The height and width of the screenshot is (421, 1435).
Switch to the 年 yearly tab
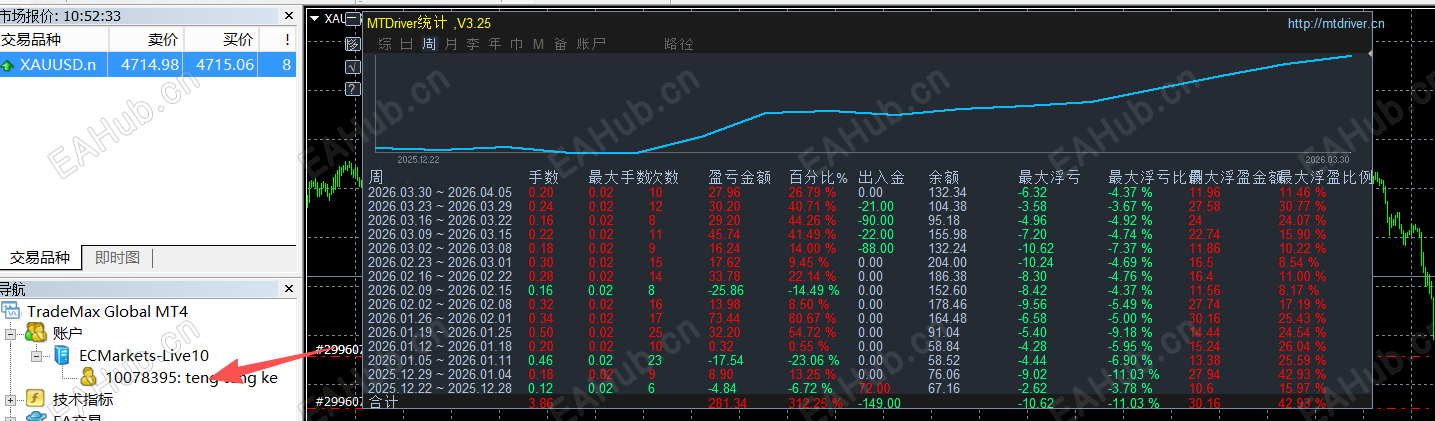(495, 44)
